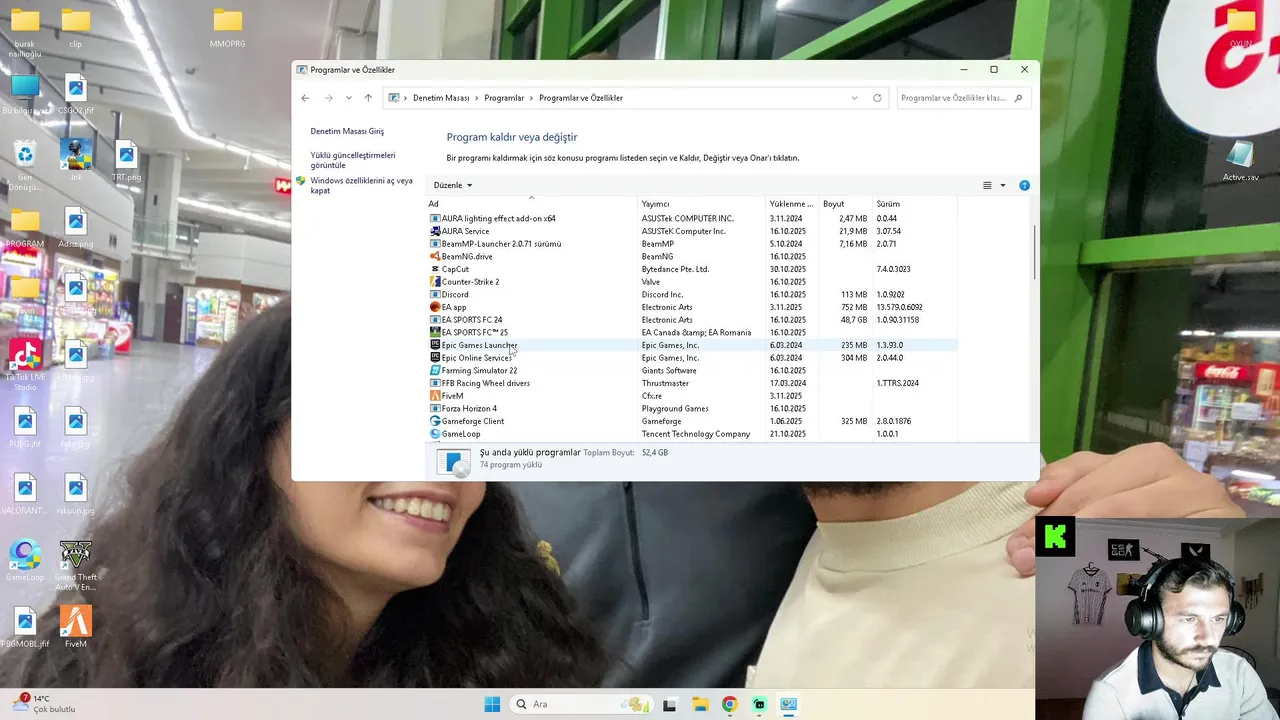Image resolution: width=1280 pixels, height=720 pixels.
Task: Go up one level with up arrow
Action: click(x=368, y=98)
